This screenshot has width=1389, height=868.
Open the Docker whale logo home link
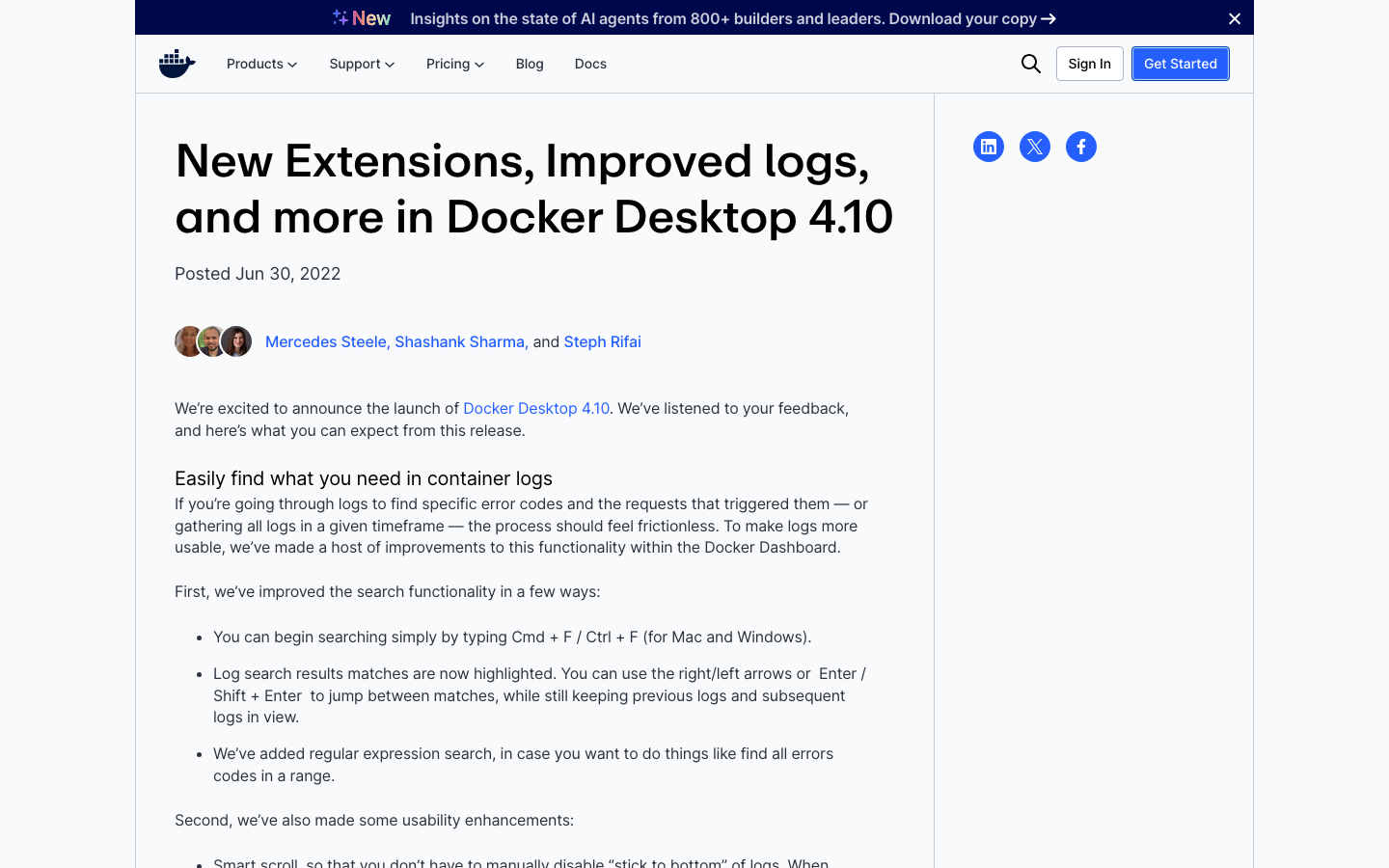coord(177,64)
